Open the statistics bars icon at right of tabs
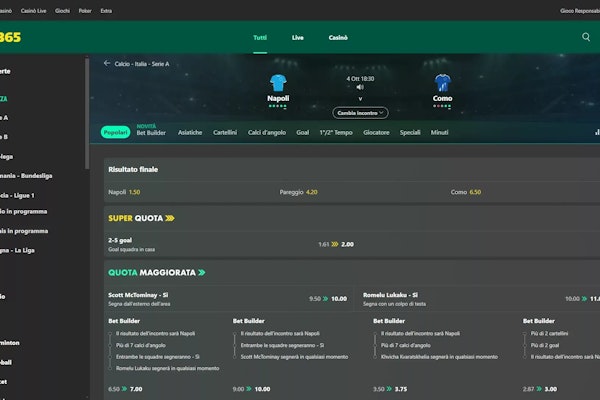 pyautogui.click(x=597, y=132)
